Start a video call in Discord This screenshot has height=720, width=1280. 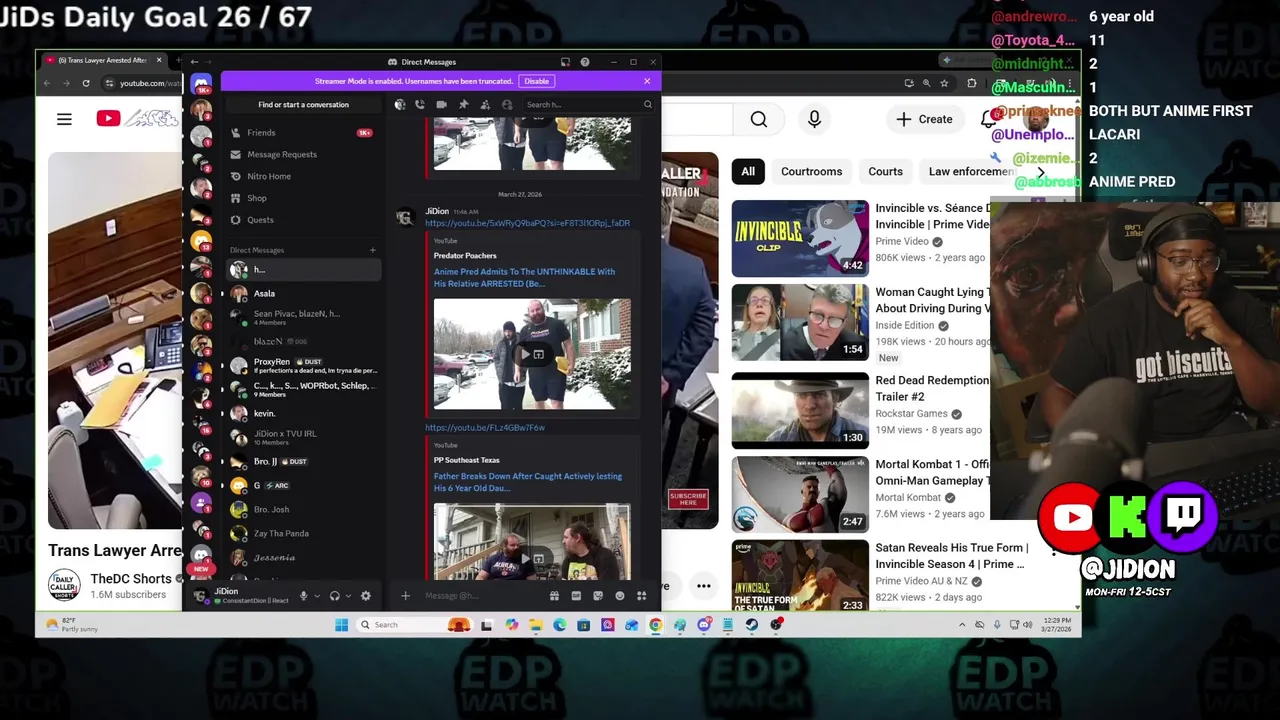pos(441,104)
